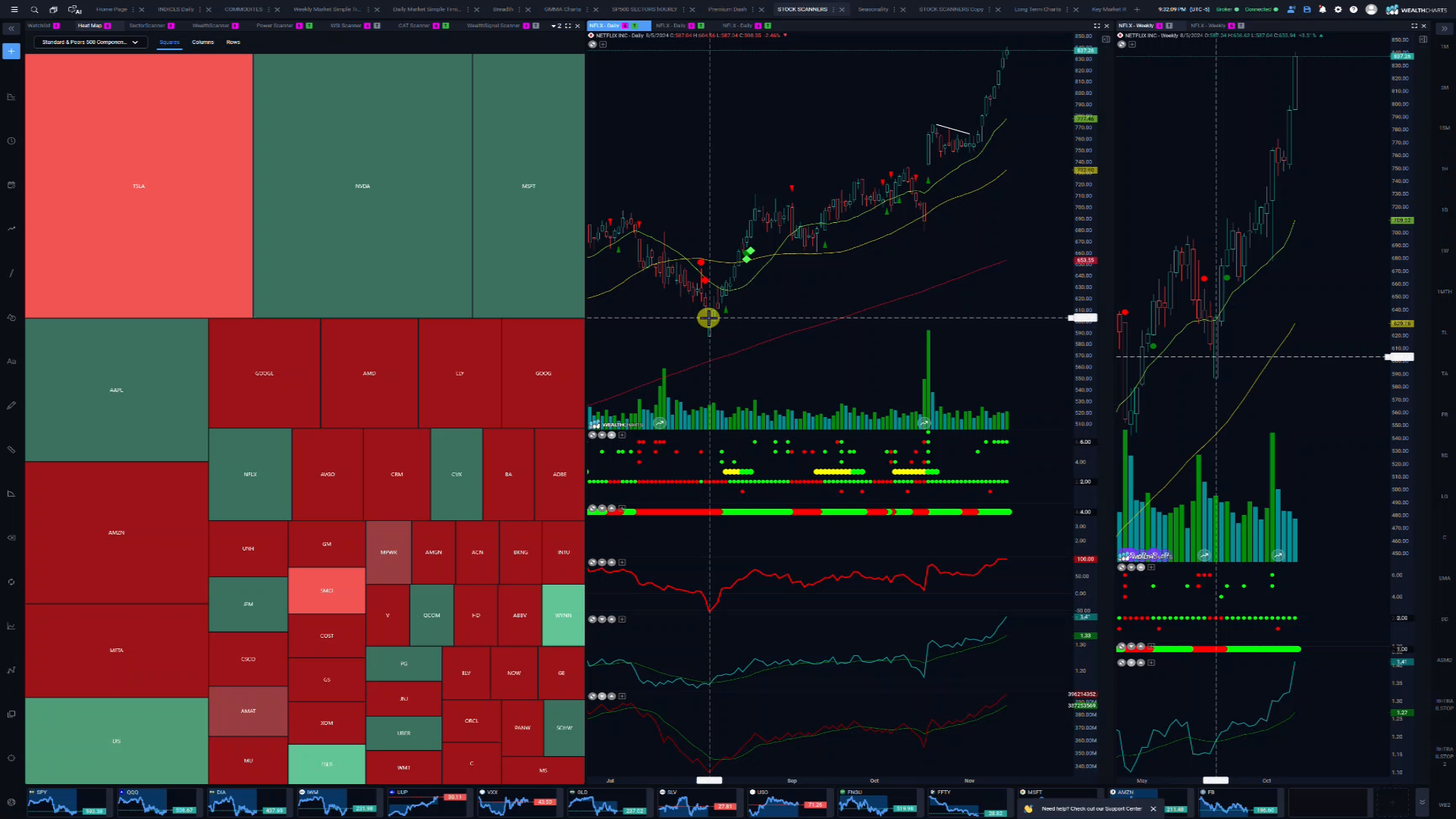Click the NFLX heat map tile
1456x819 pixels.
250,474
